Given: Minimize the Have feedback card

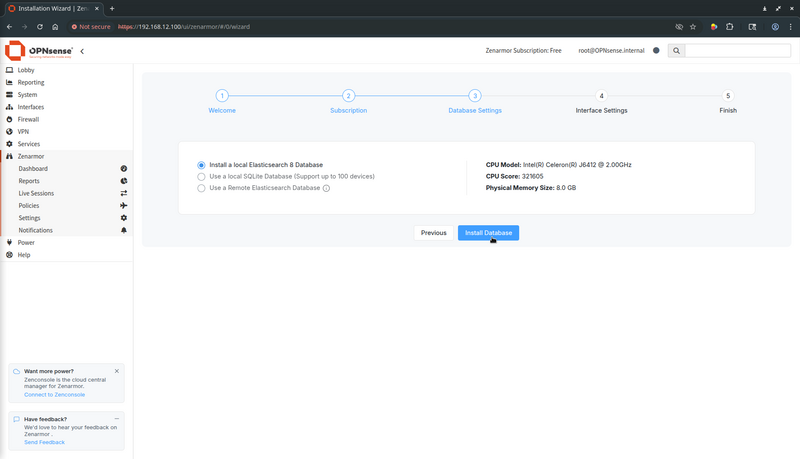Looking at the screenshot, I should [117, 419].
